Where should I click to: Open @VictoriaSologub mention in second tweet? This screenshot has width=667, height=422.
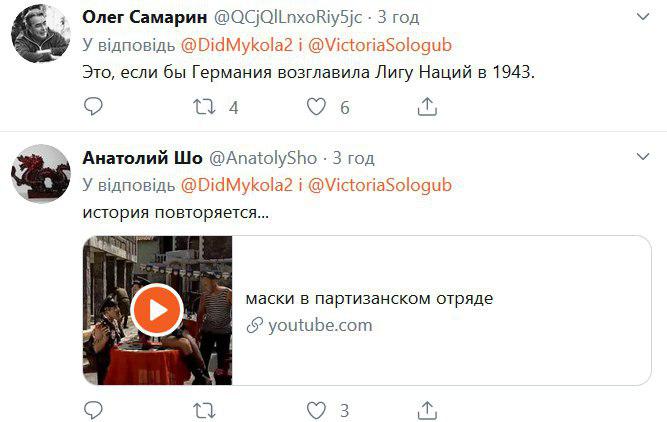(380, 185)
